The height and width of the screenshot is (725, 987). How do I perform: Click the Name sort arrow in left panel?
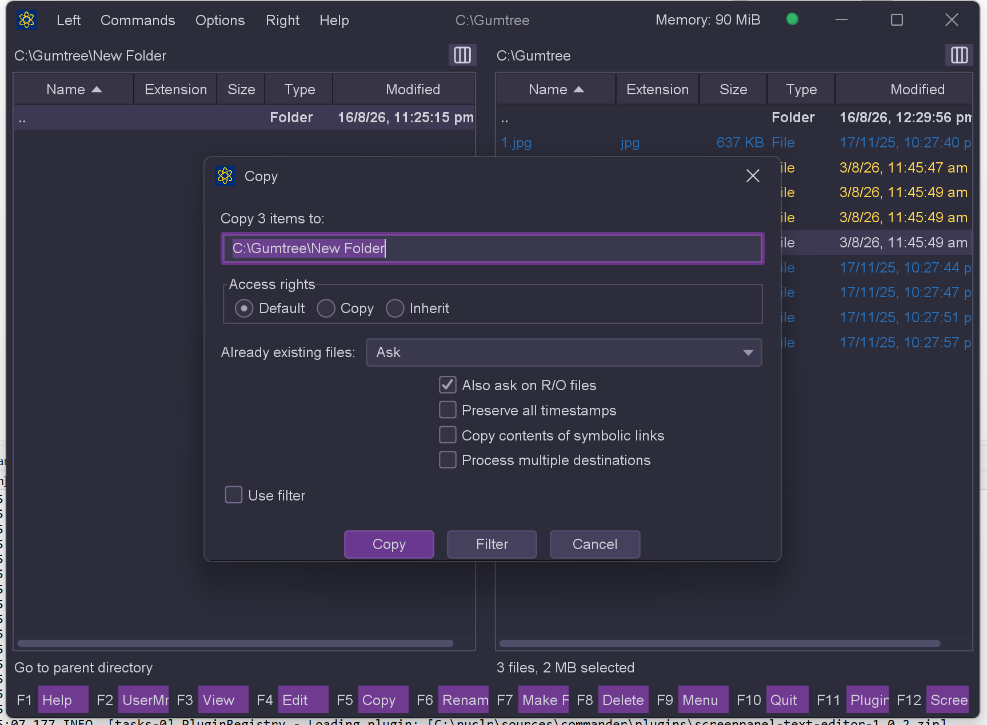96,89
